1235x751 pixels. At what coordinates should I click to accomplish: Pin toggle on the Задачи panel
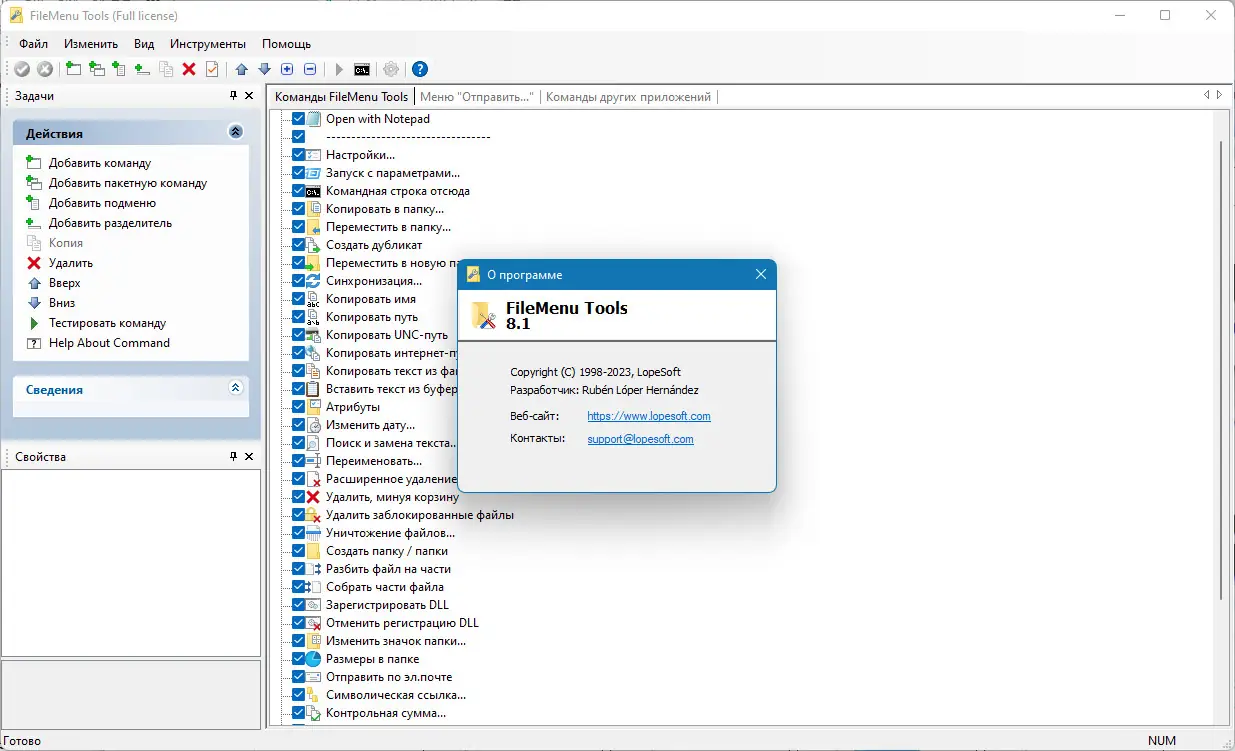pyautogui.click(x=234, y=96)
